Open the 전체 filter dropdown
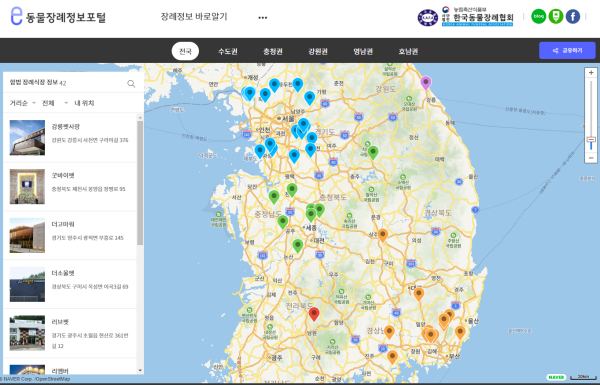 [x=55, y=103]
